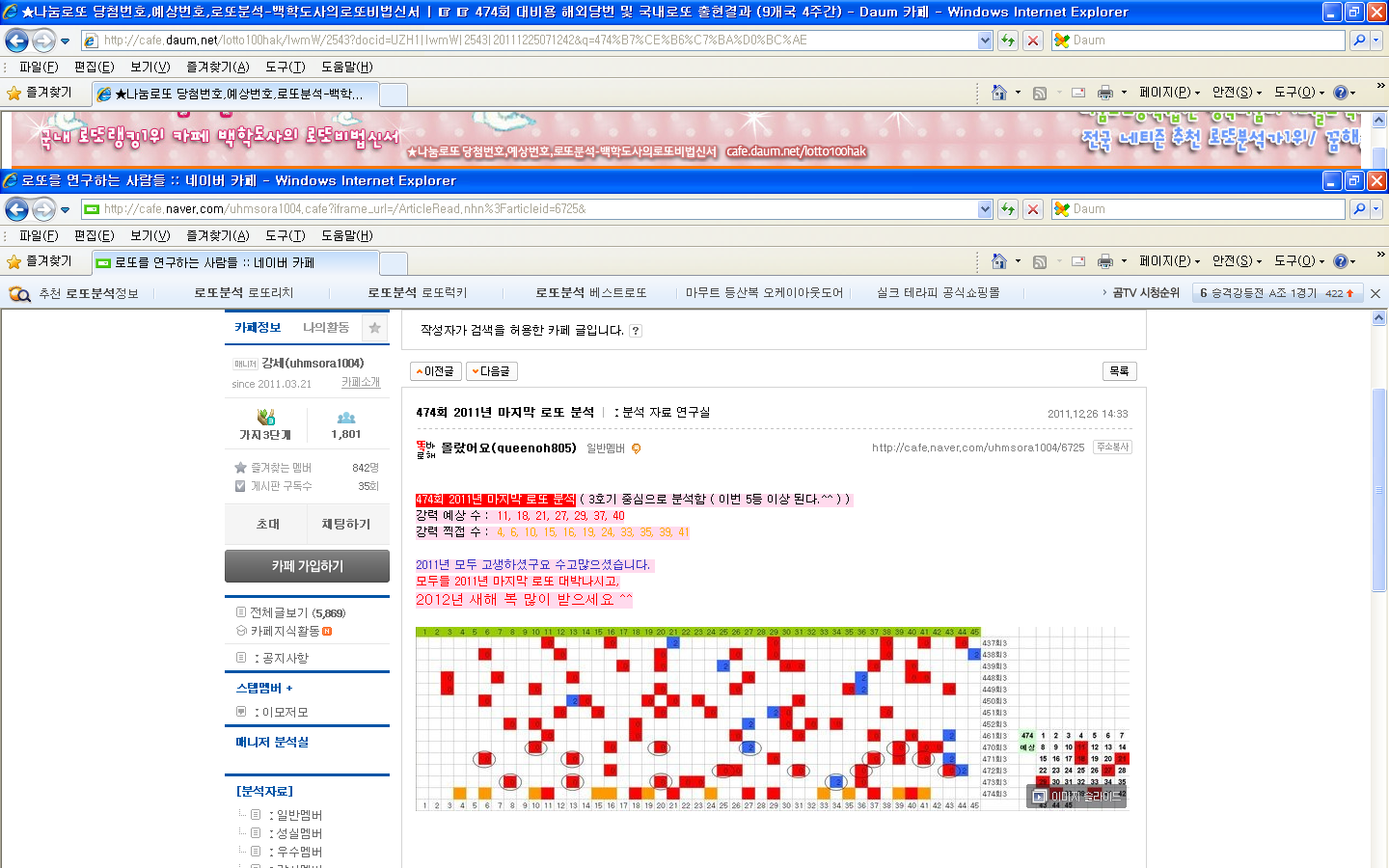
Task: Expand the 페이지(P) menu in the Naver window
Action: [1169, 261]
